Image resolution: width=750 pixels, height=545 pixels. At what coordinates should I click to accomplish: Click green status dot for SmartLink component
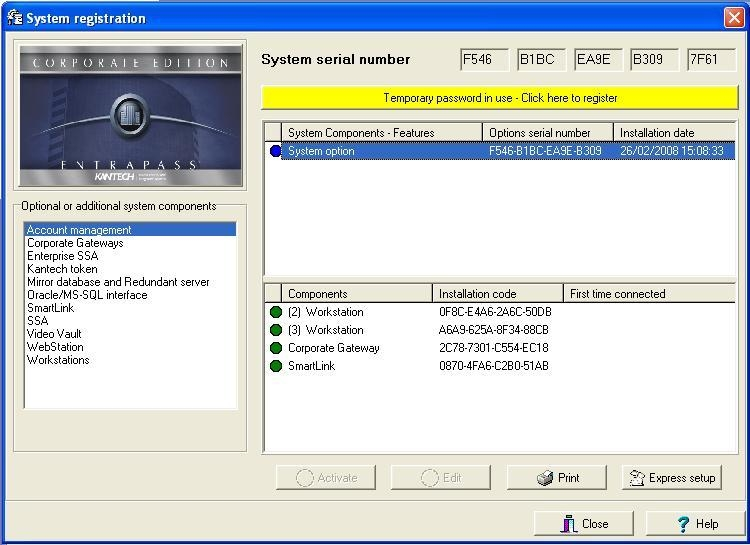[276, 366]
